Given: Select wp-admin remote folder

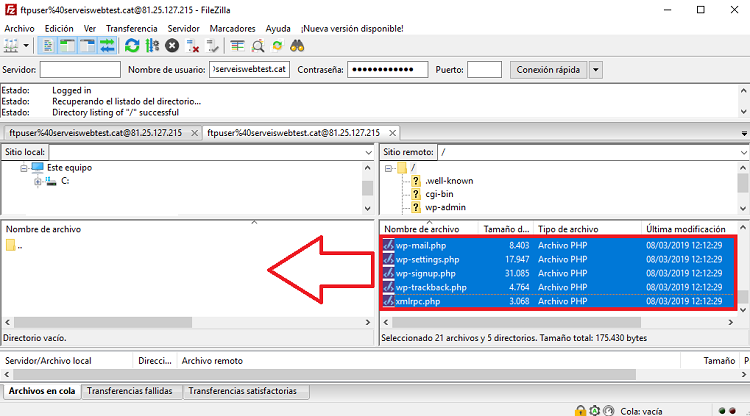Looking at the screenshot, I should [445, 208].
